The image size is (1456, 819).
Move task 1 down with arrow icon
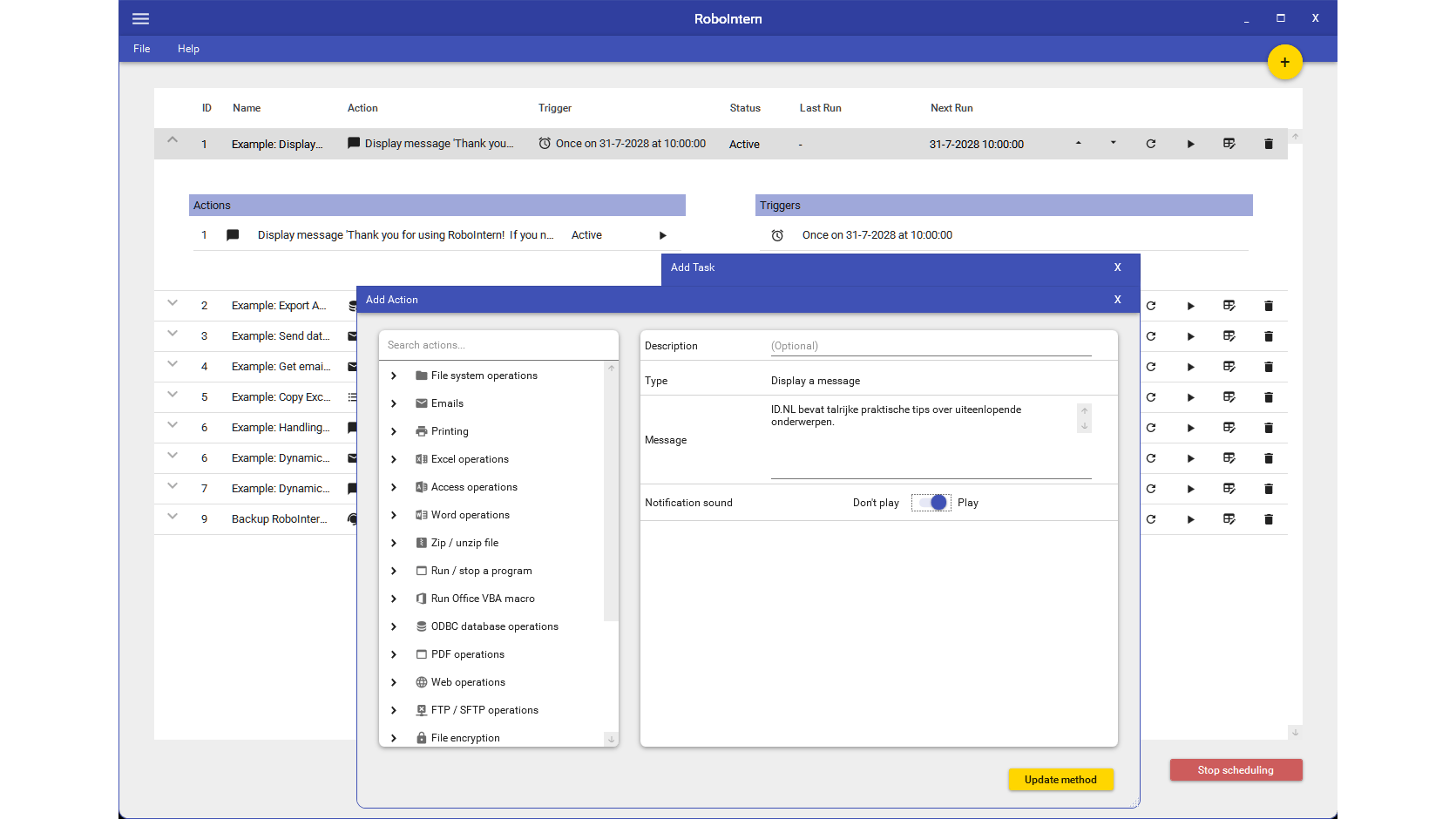tap(1113, 143)
